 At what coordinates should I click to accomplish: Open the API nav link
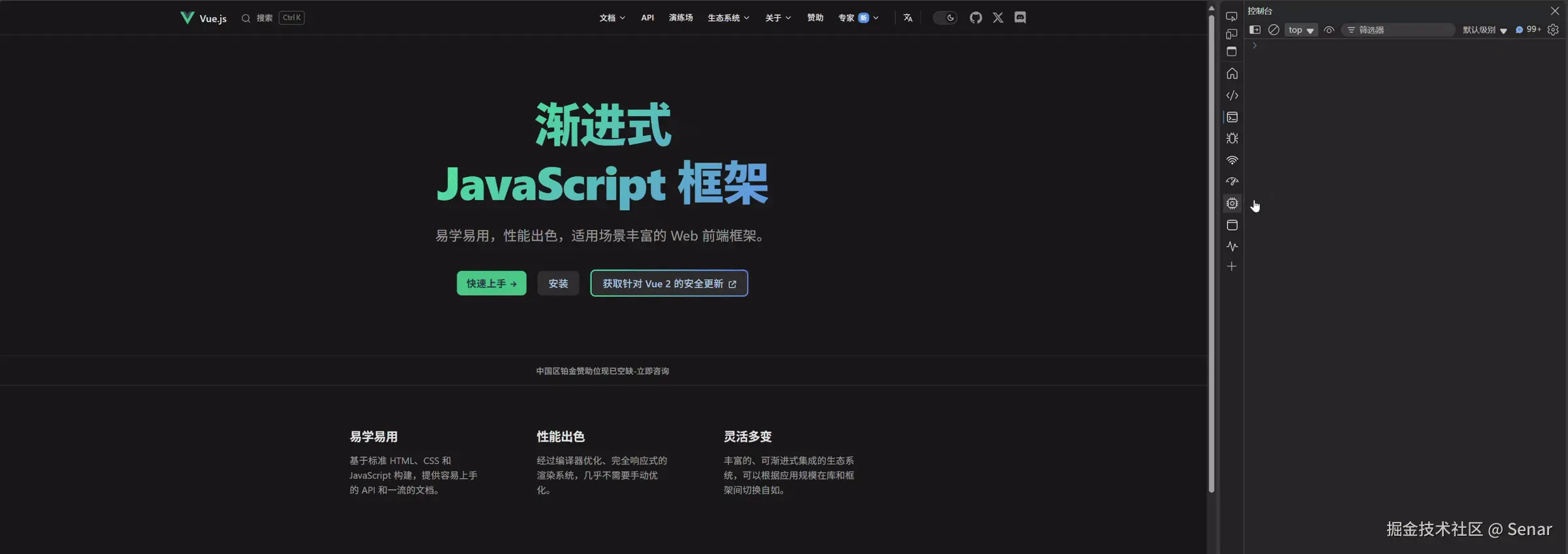pos(647,18)
